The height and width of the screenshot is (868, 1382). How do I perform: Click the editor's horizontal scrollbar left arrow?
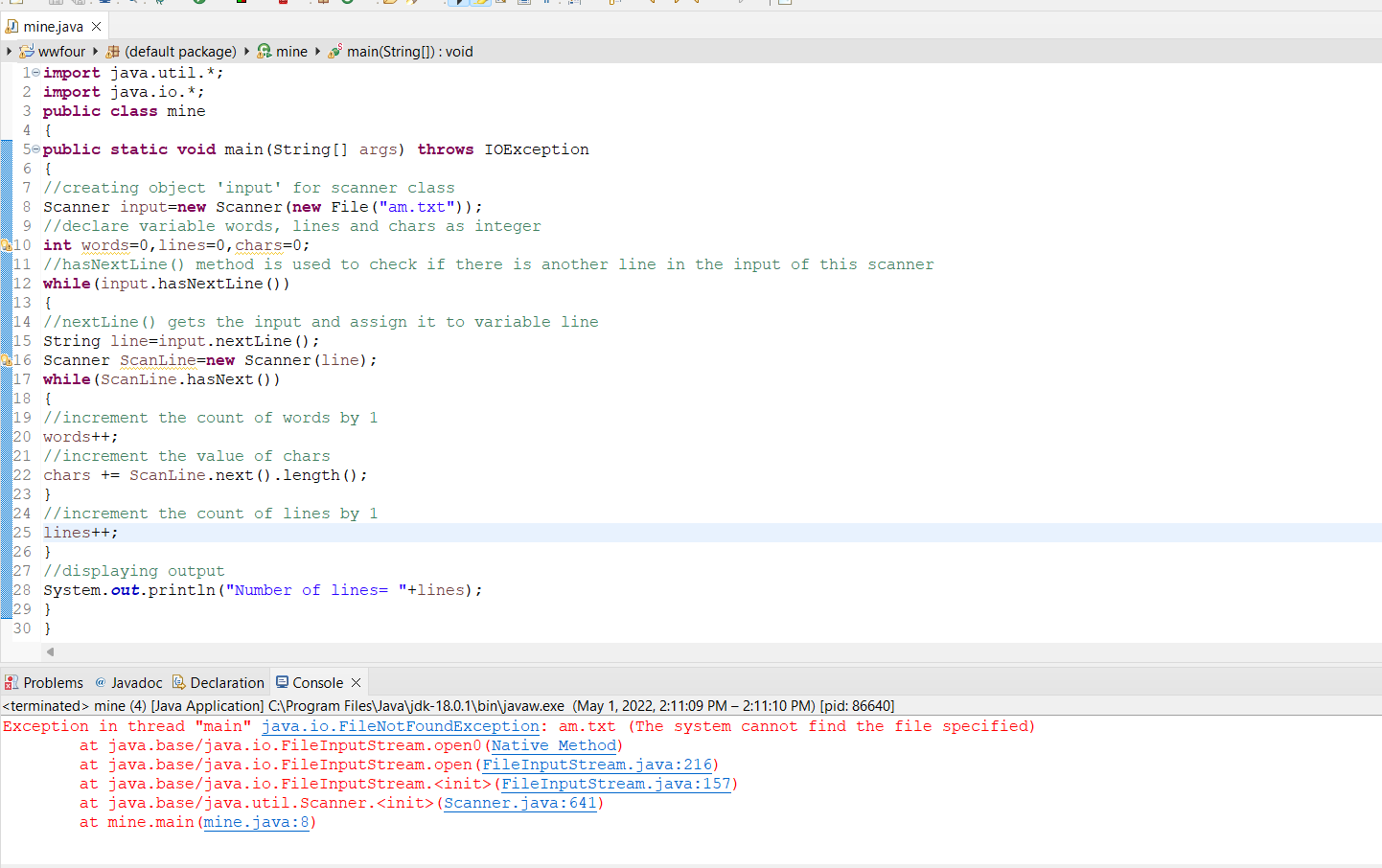[x=51, y=651]
